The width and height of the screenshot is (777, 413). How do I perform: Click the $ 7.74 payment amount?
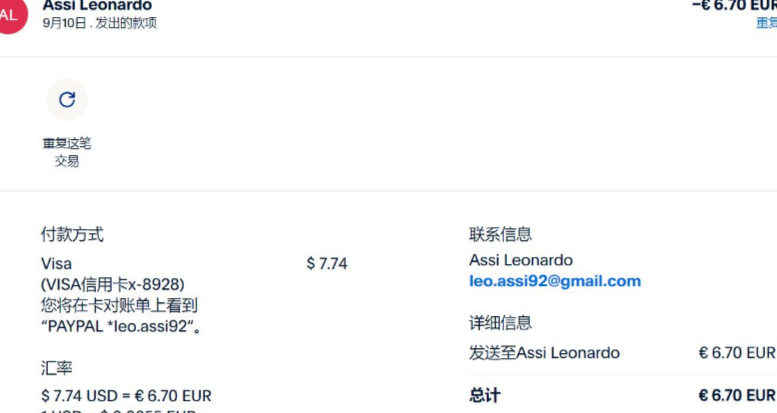(327, 264)
